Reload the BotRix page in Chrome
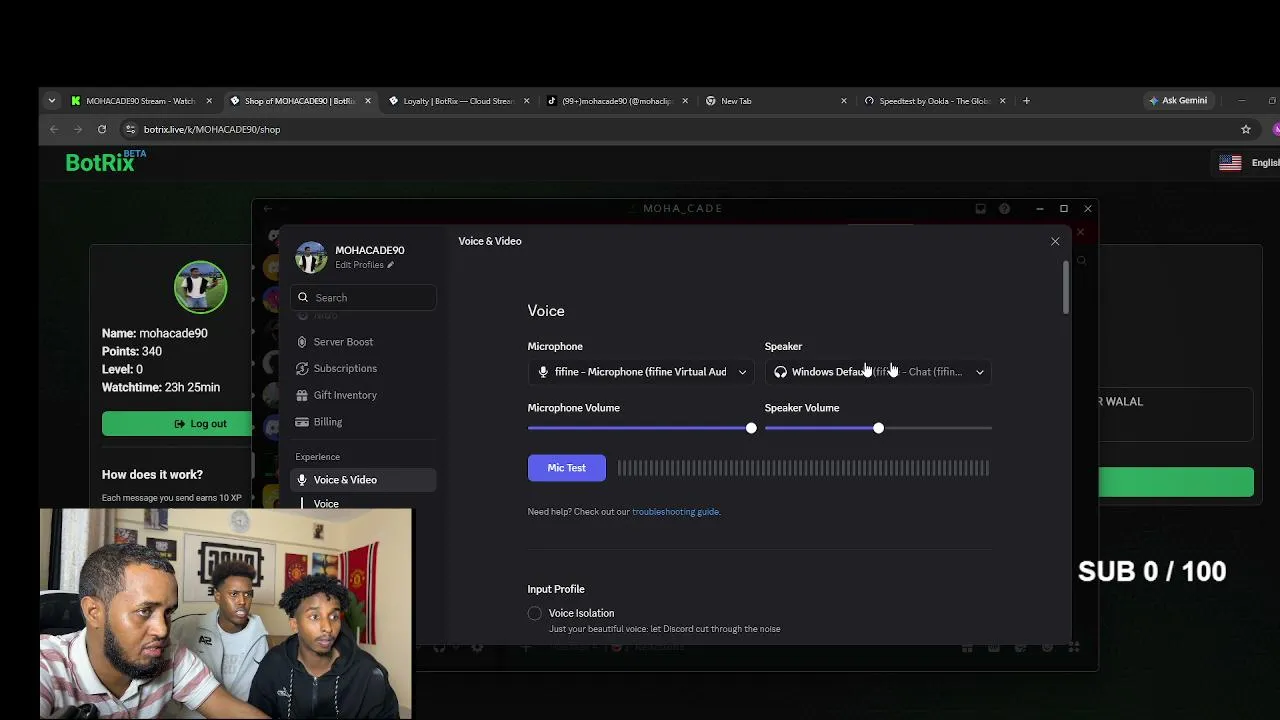 click(x=102, y=129)
